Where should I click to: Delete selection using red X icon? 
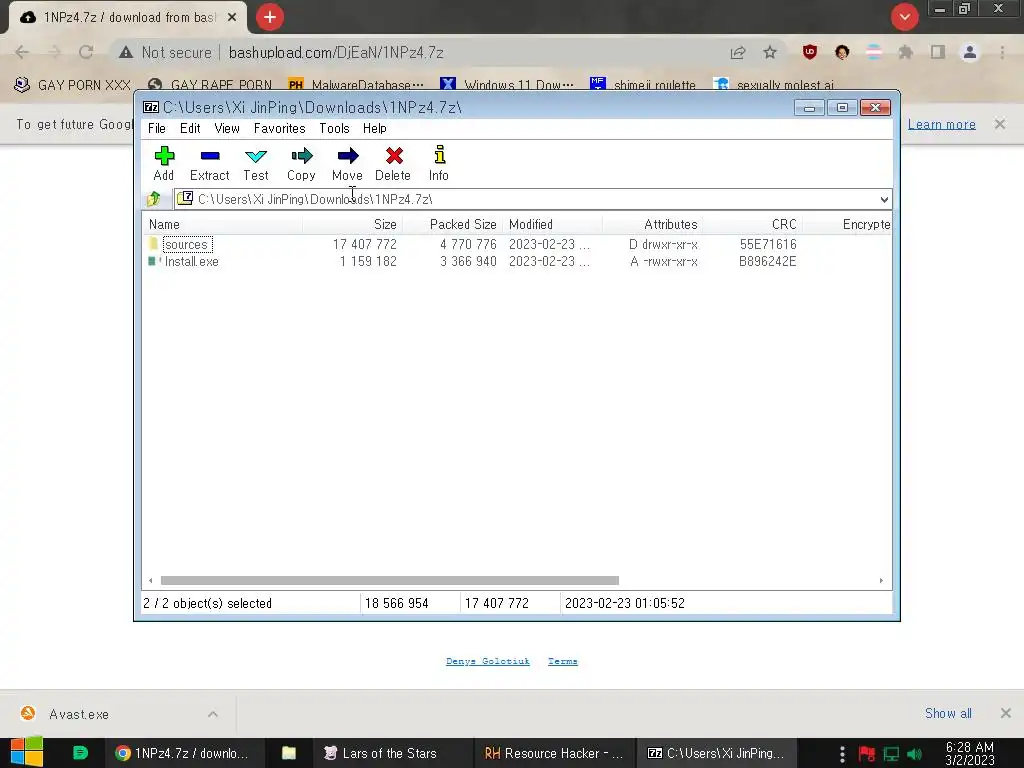(x=394, y=155)
